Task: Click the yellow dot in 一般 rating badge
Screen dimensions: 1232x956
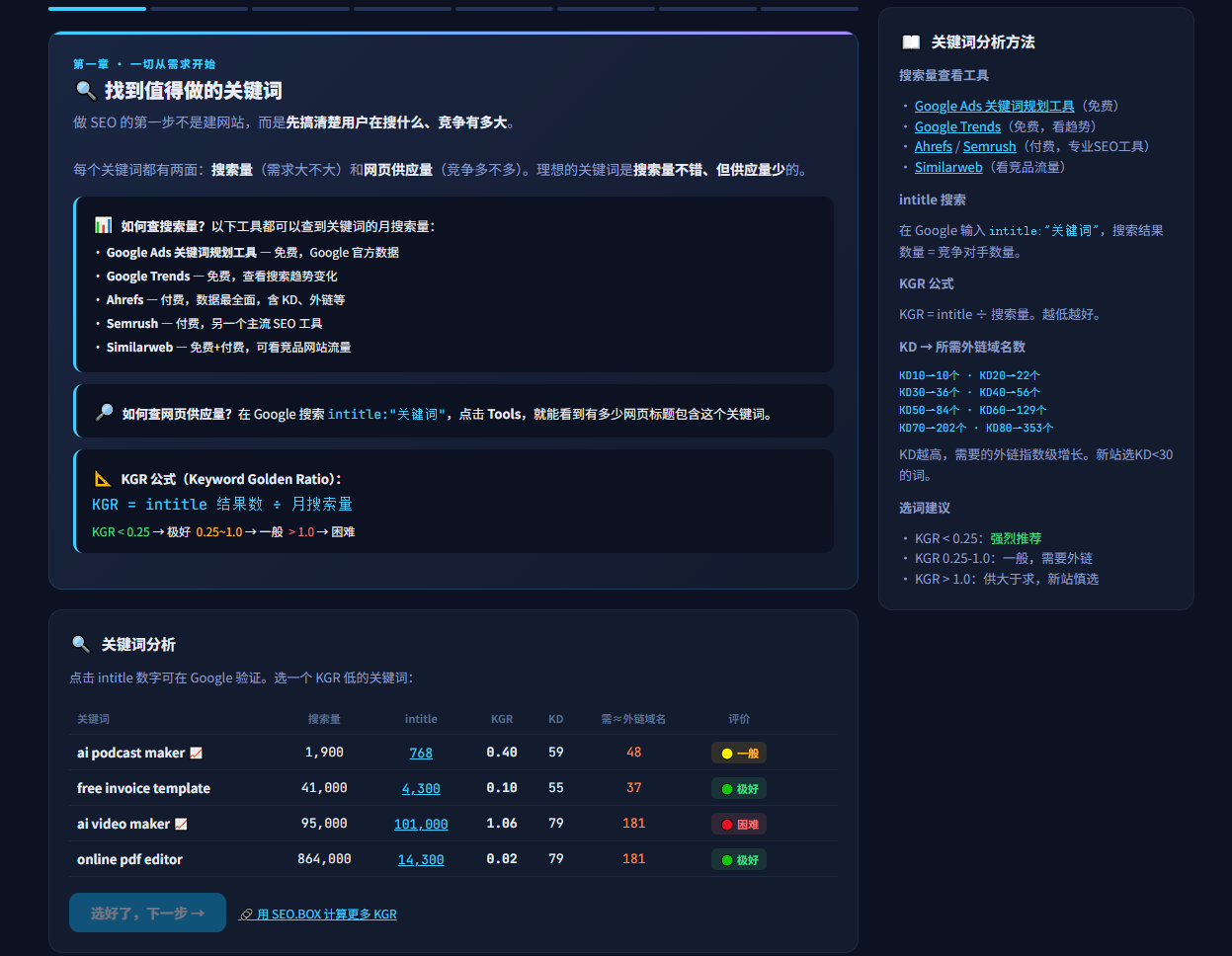Action: [x=727, y=754]
